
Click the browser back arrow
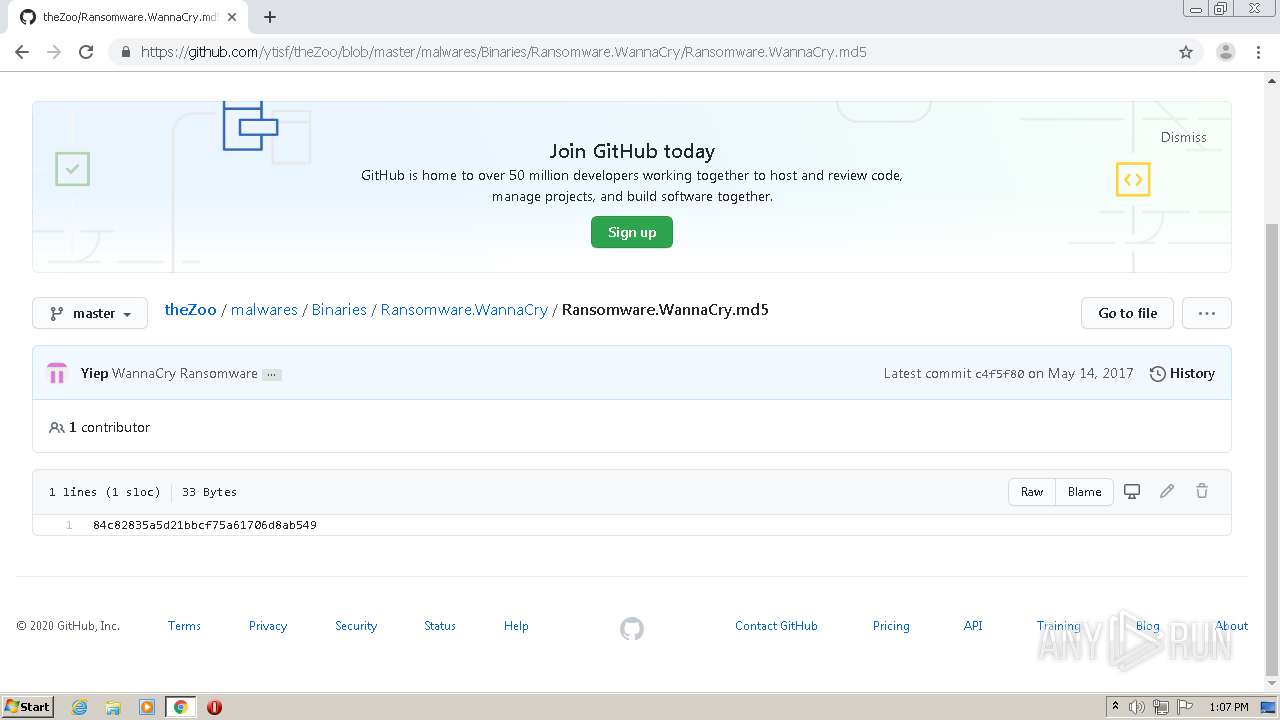coord(22,52)
